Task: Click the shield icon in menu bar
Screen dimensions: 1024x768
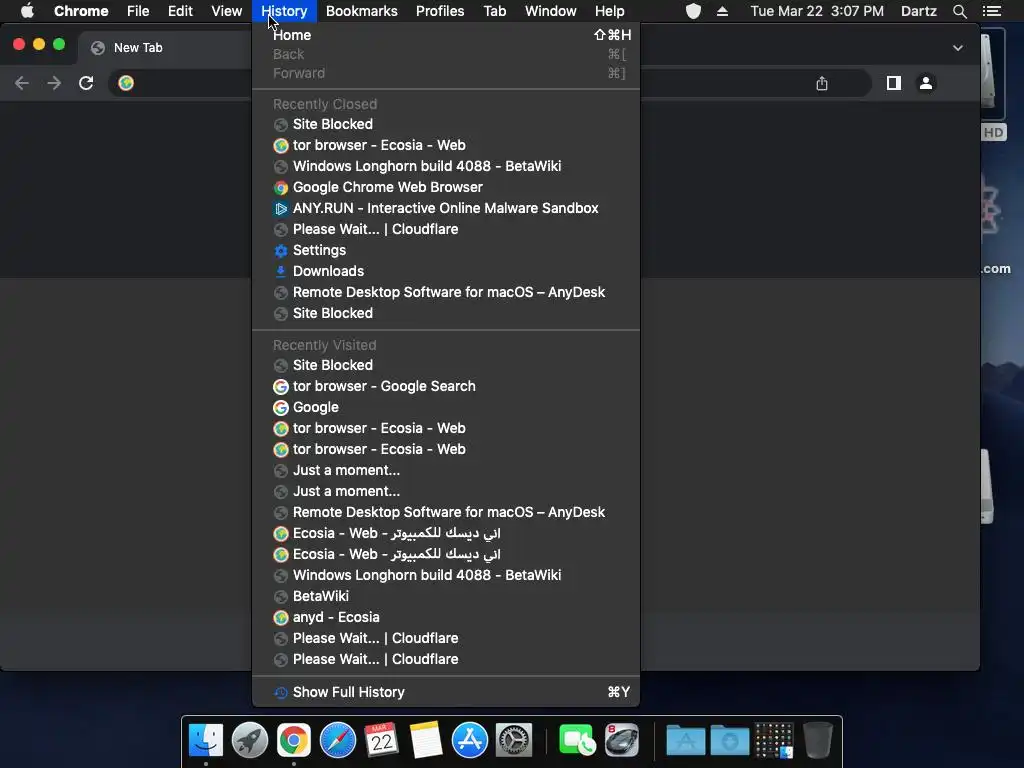Action: tap(693, 11)
